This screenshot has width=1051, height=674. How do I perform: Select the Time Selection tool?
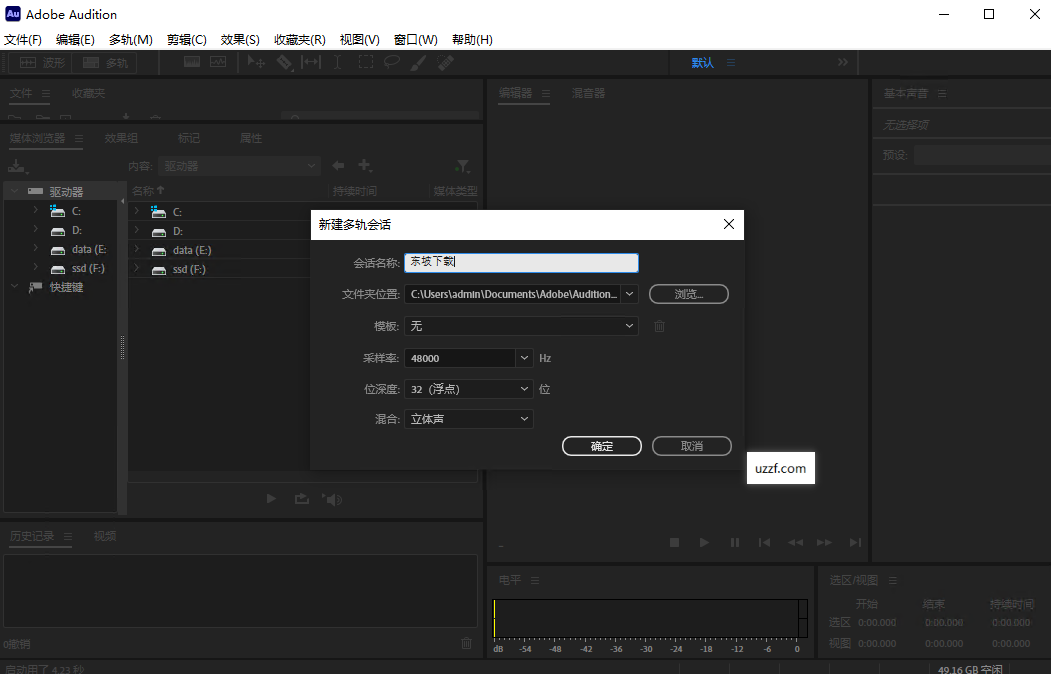[x=337, y=62]
